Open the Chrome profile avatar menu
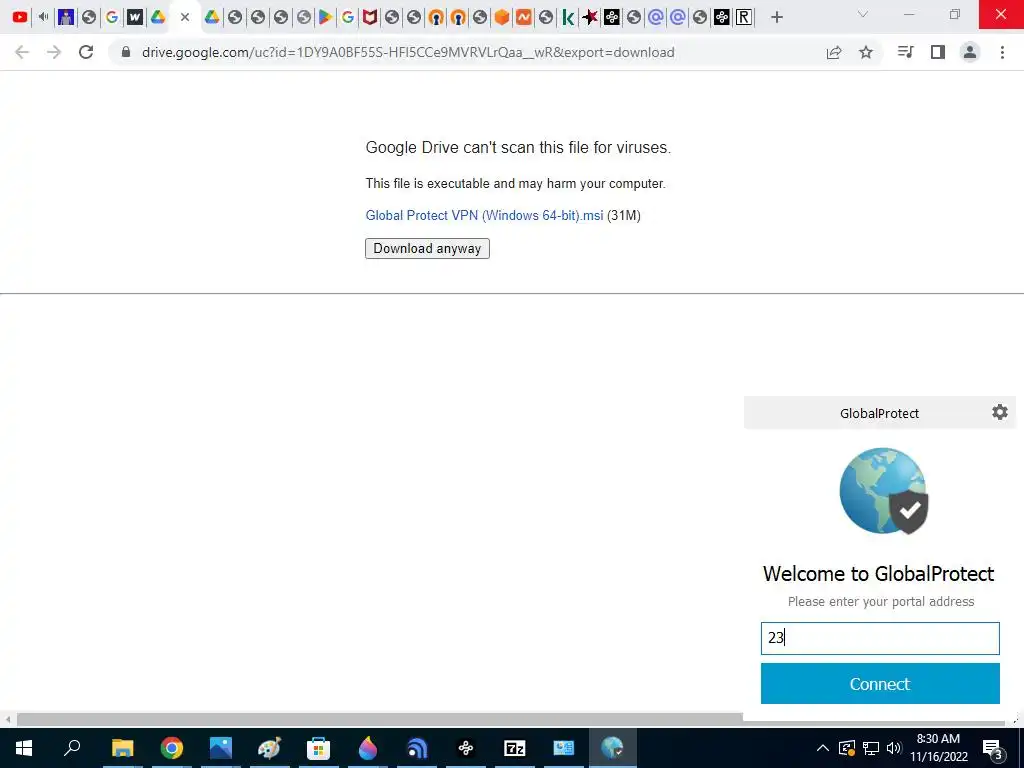This screenshot has height=768, width=1024. (x=970, y=52)
